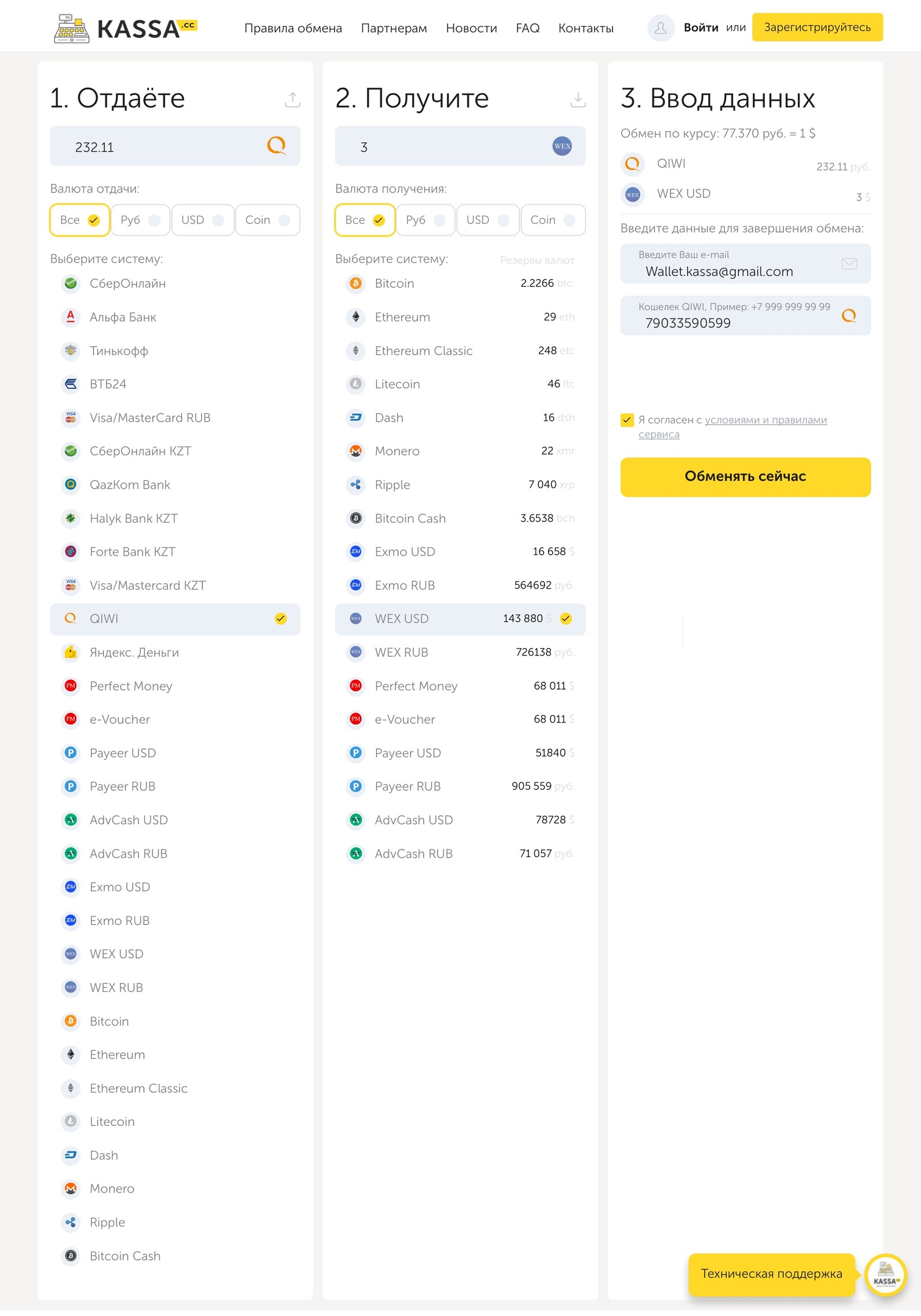The image size is (921, 1316).
Task: Click the 232.11 give amount field
Action: [x=175, y=146]
